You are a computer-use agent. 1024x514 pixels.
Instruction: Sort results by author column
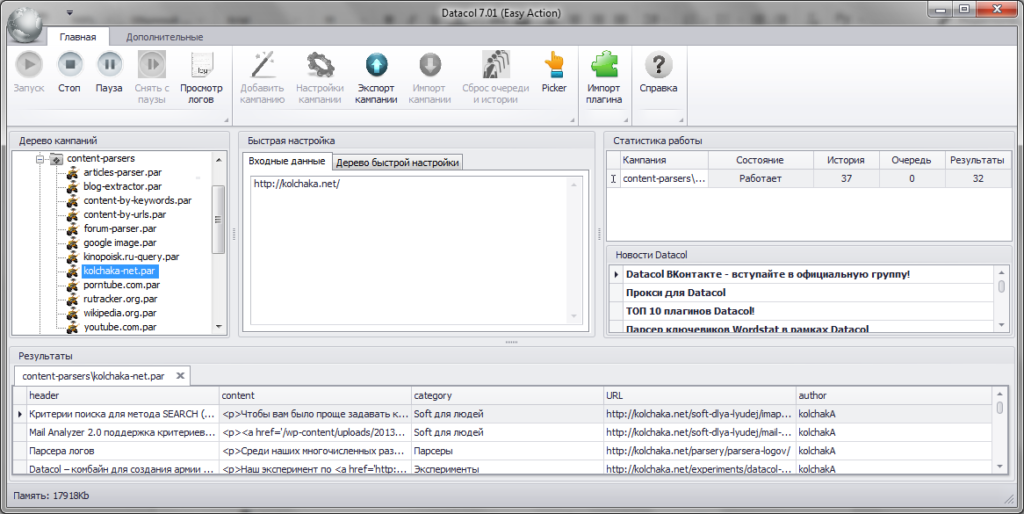(x=893, y=395)
